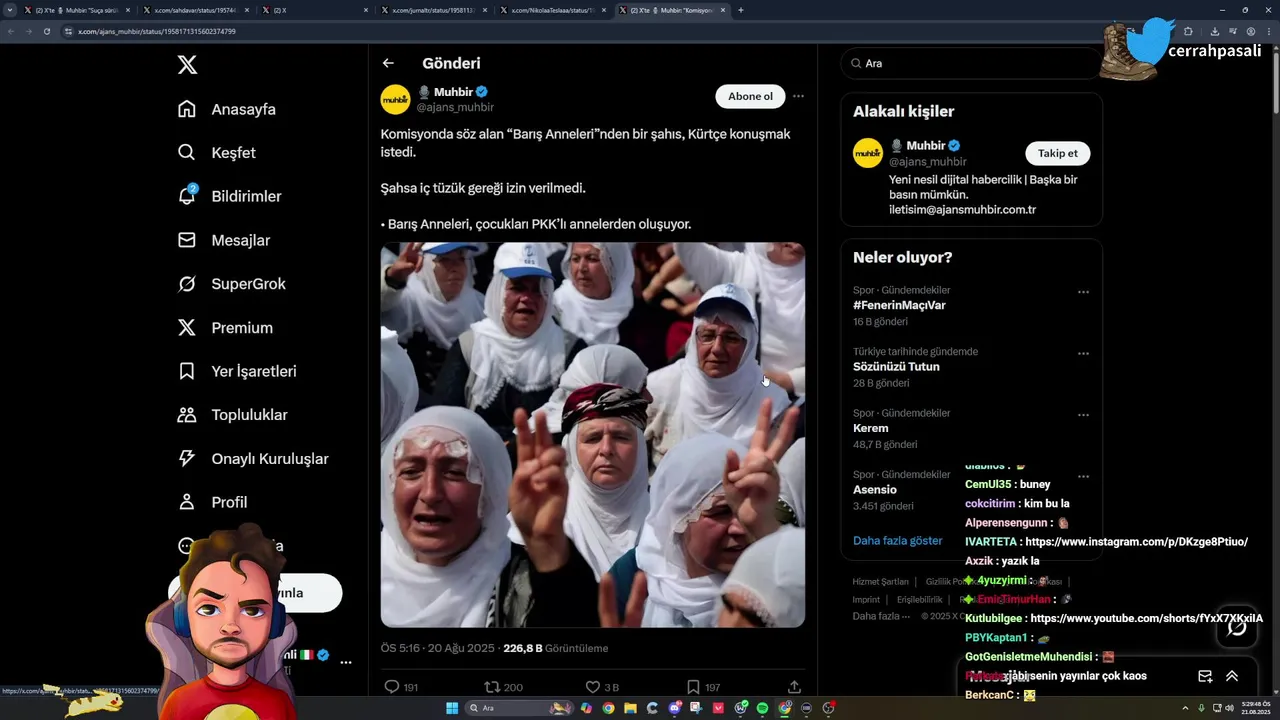This screenshot has width=1280, height=720.
Task: Click the taskbar clock and date
Action: tap(1258, 708)
